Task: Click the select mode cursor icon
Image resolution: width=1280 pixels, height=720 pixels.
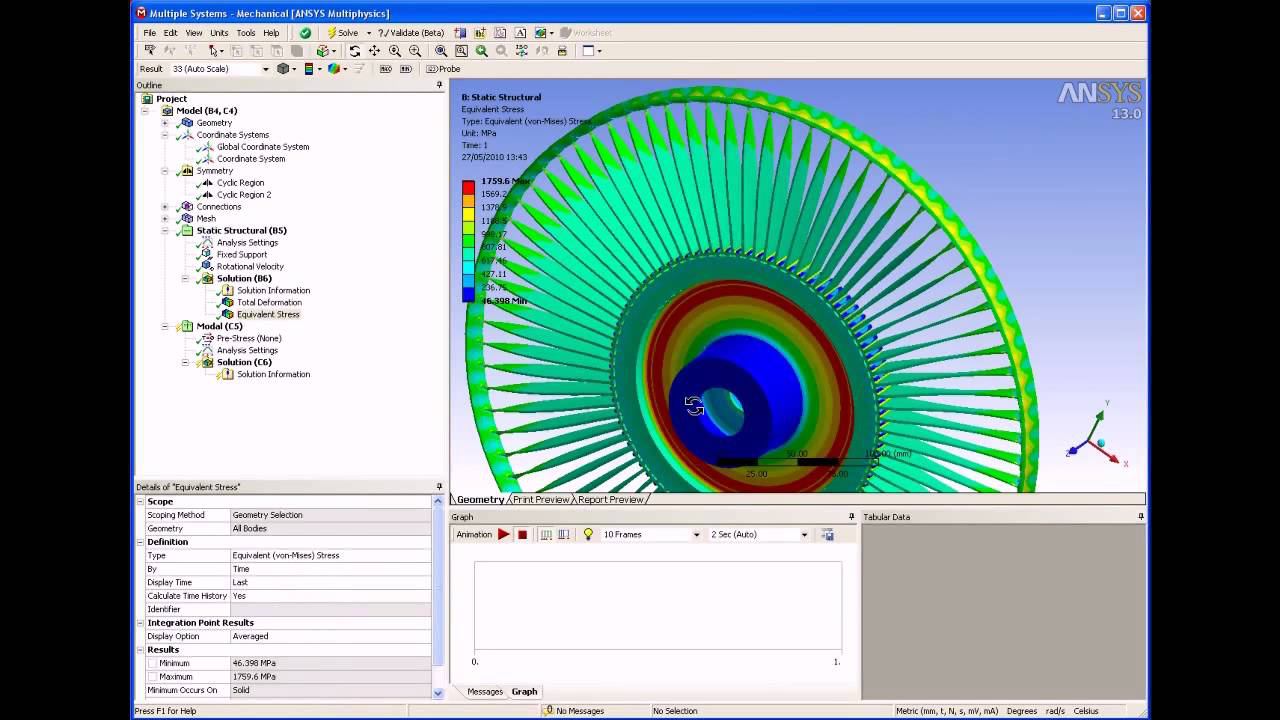Action: click(x=215, y=51)
